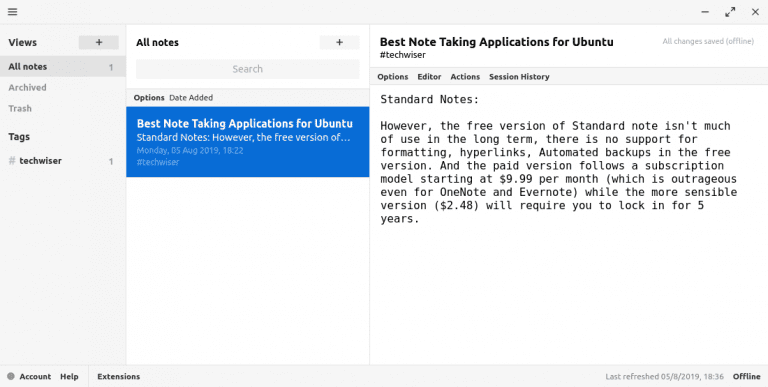This screenshot has width=768, height=387.
Task: Add a new view with Views plus button
Action: point(99,43)
